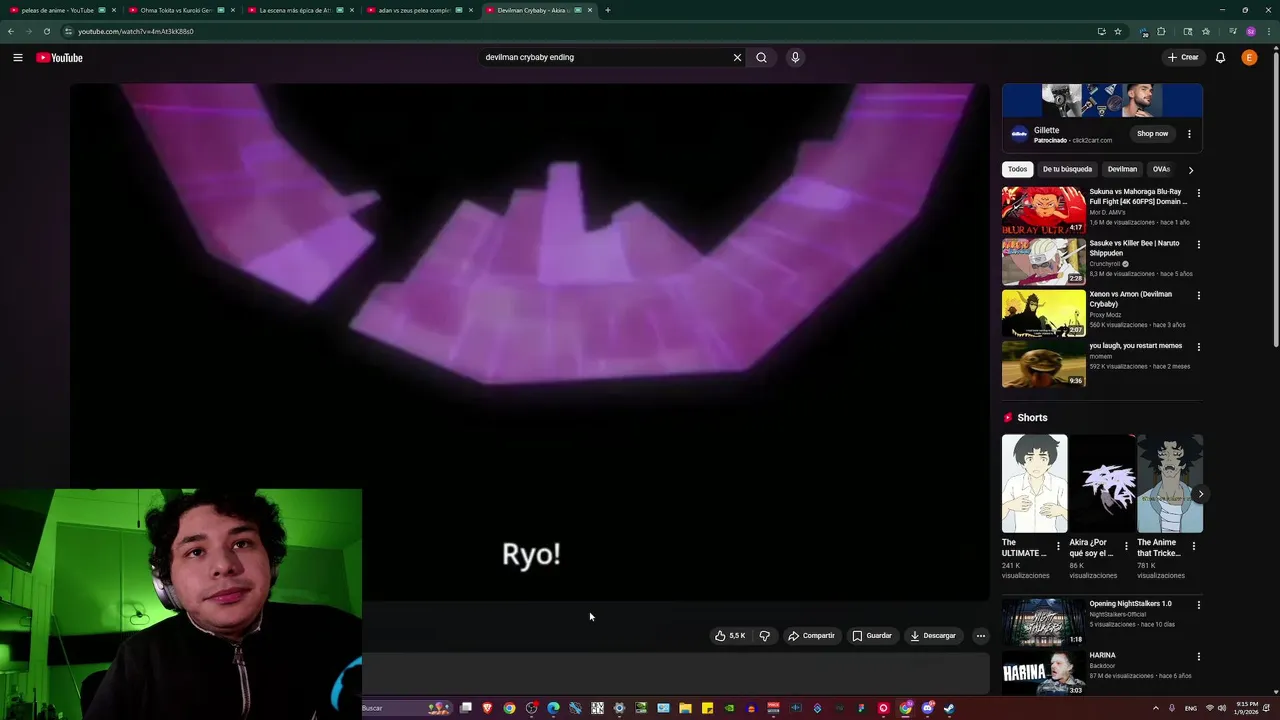Screen dimensions: 1280x720
Task: Open options menu for Sukuna vs Mahoraga
Action: pos(1198,193)
